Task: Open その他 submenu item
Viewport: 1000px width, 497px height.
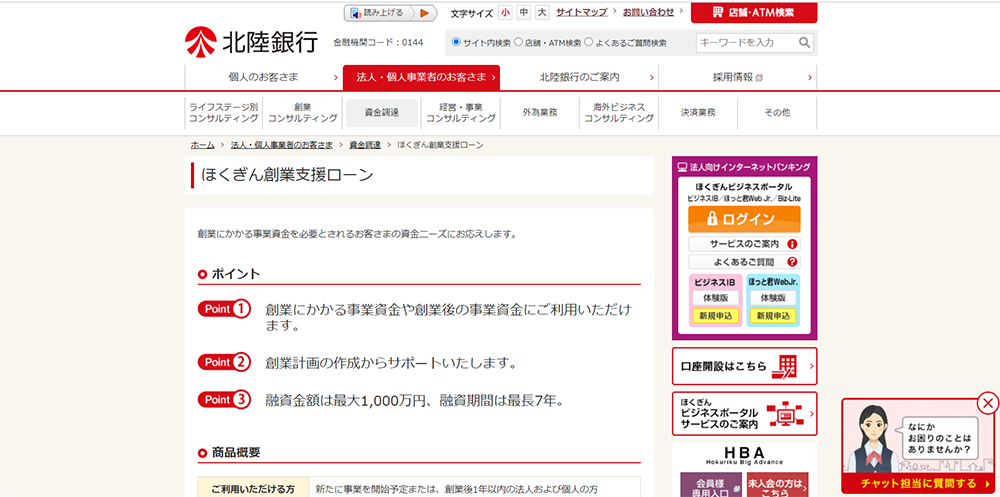Action: coord(777,113)
